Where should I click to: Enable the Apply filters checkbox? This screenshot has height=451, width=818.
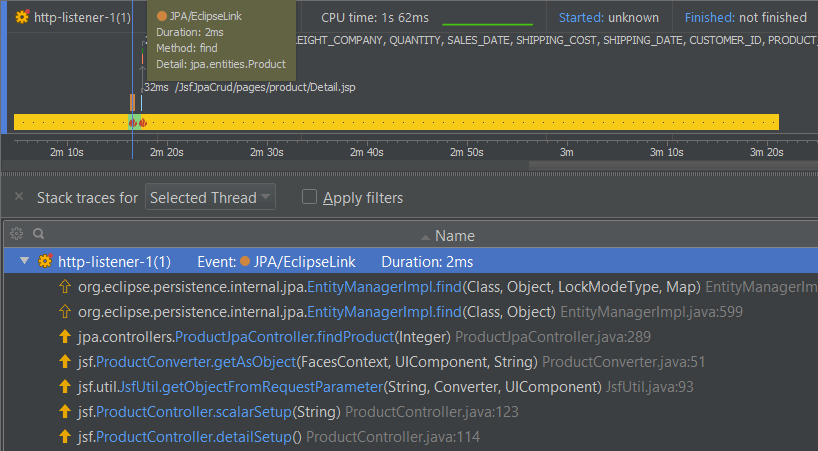(309, 197)
